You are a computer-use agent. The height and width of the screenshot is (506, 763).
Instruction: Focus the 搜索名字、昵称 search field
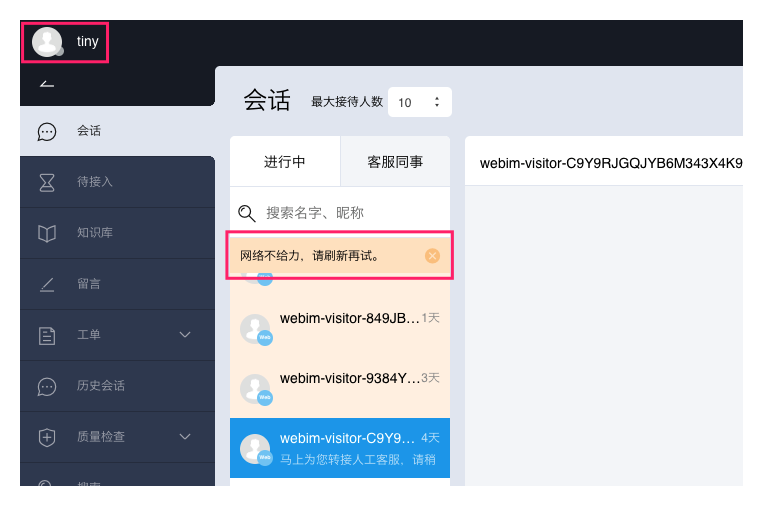(350, 213)
